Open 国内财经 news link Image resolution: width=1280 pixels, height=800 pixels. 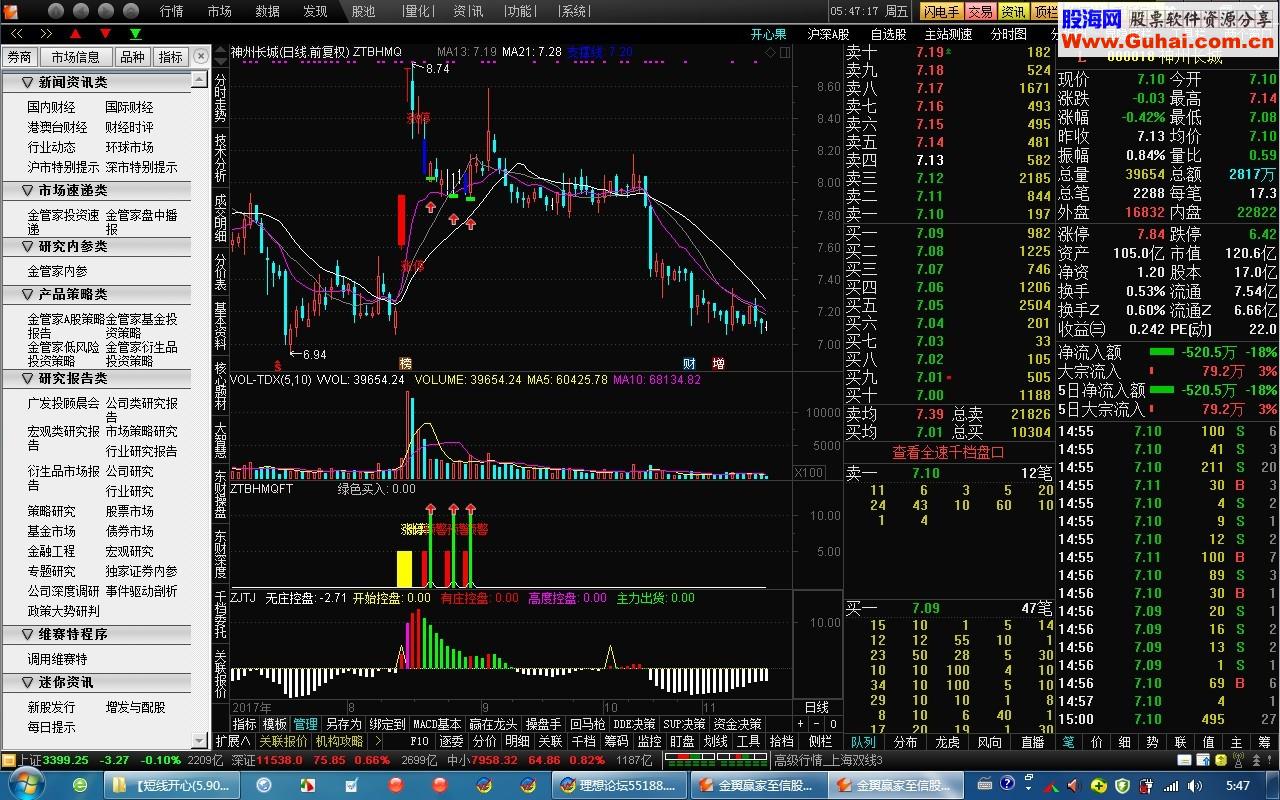click(x=51, y=107)
